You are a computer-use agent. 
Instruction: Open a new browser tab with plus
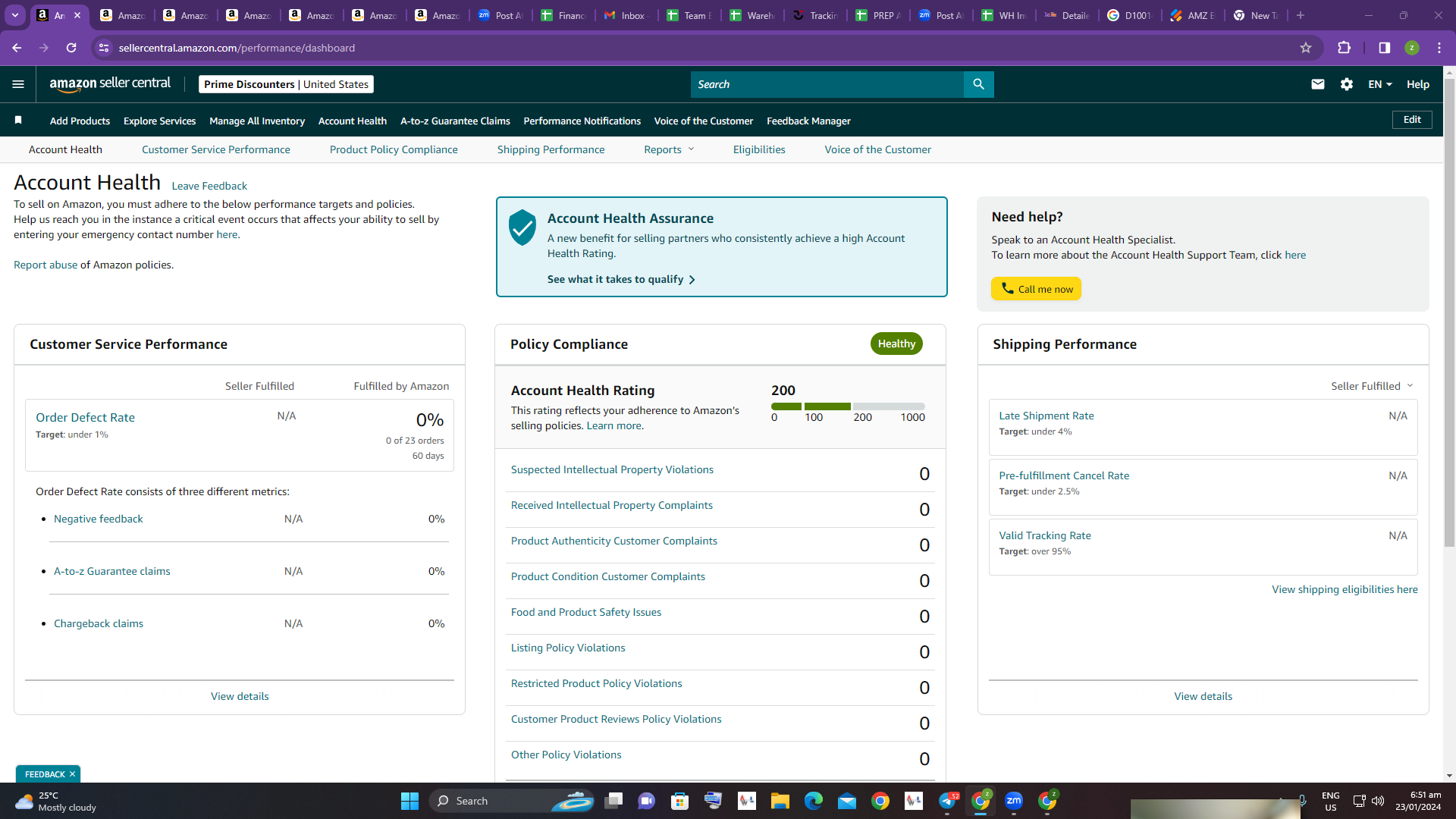point(1301,15)
